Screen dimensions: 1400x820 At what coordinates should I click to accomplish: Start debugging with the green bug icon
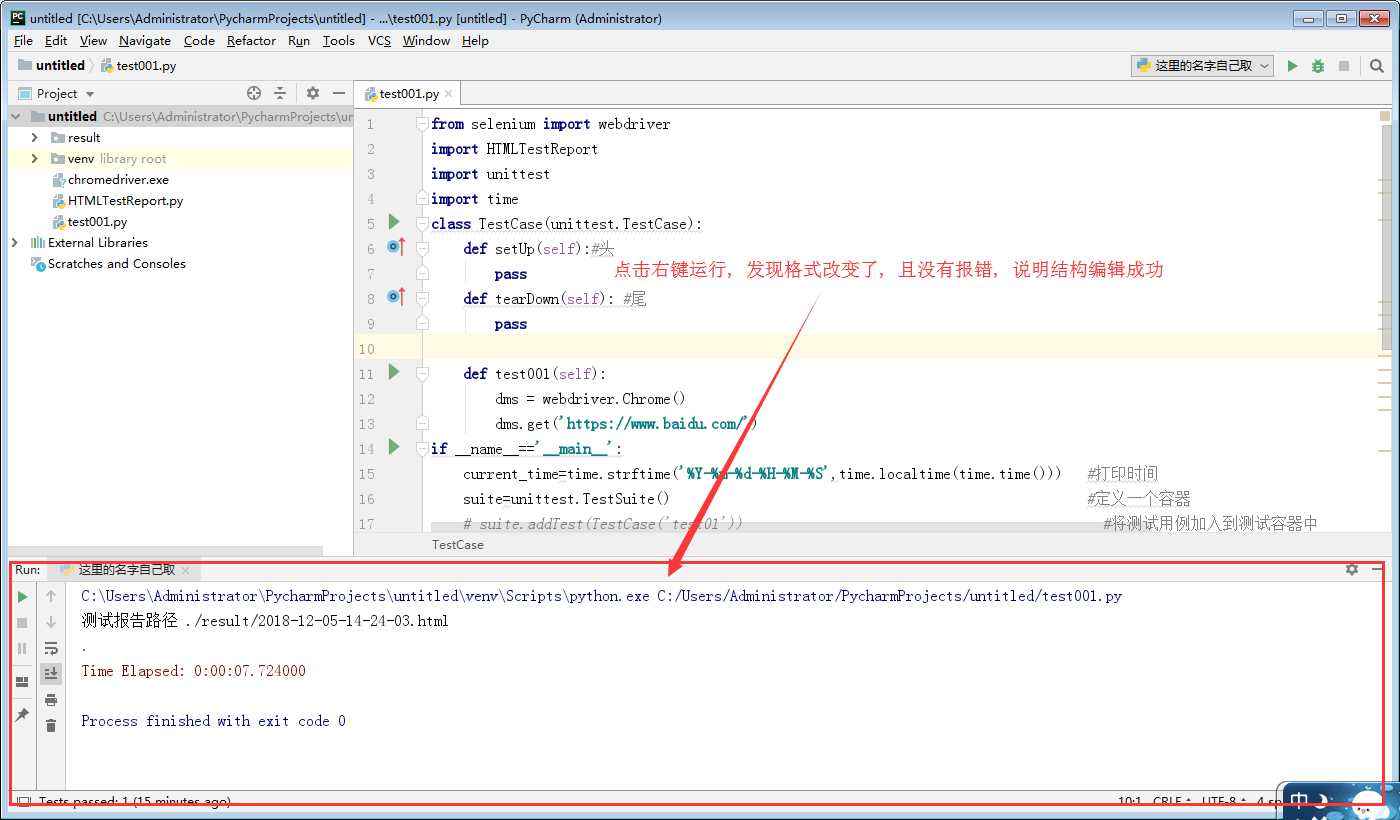click(x=1318, y=66)
